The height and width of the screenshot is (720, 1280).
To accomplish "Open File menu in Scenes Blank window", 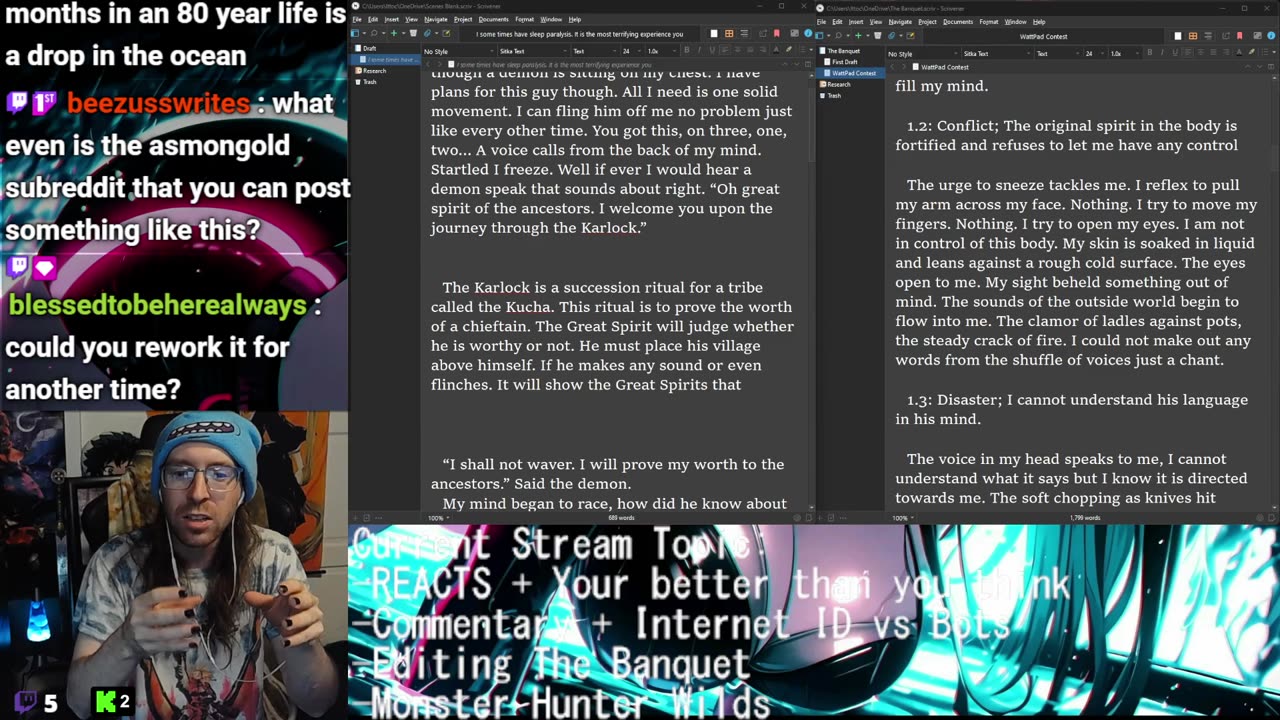I will pyautogui.click(x=357, y=19).
